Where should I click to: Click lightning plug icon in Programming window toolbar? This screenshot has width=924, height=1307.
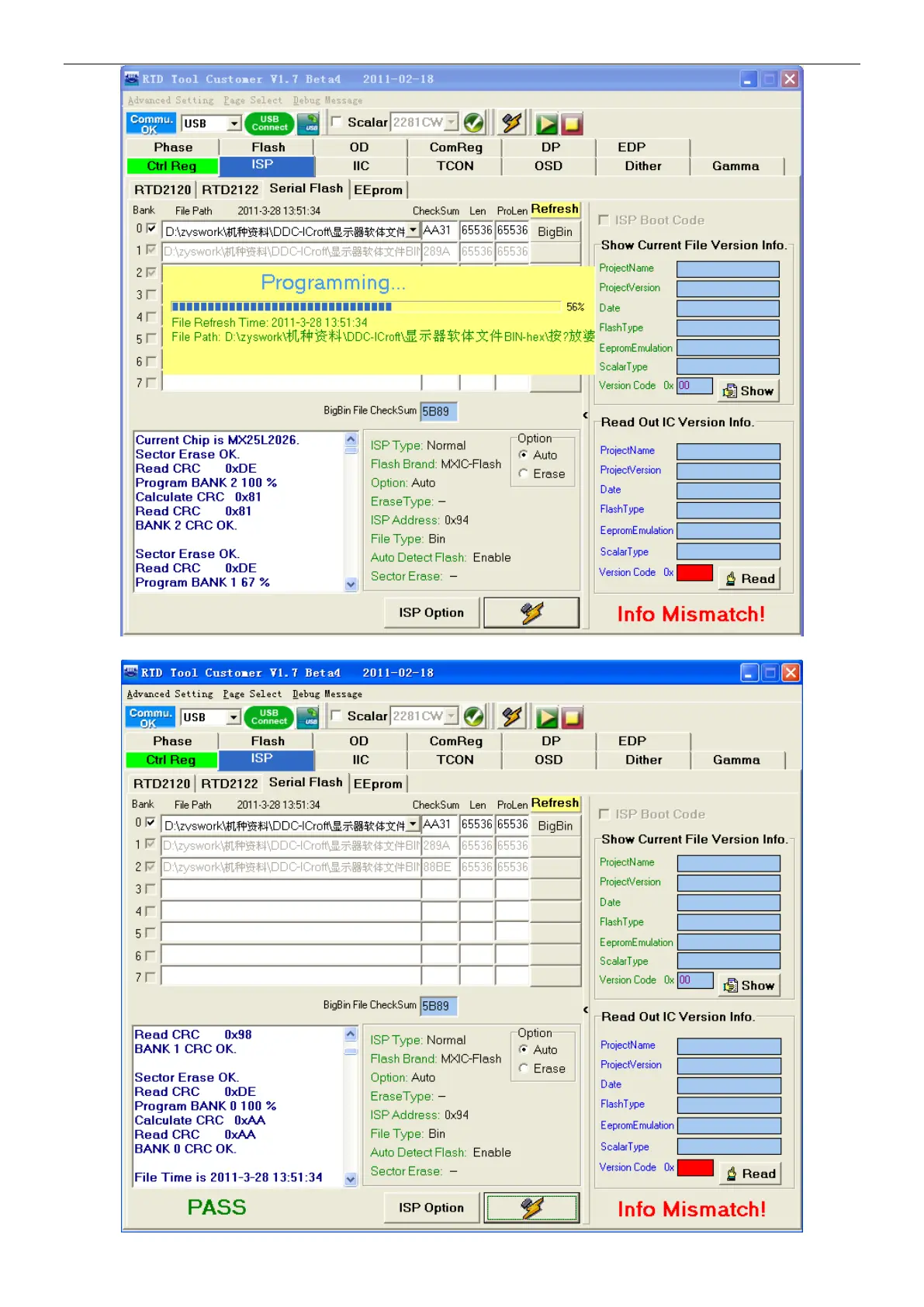513,123
